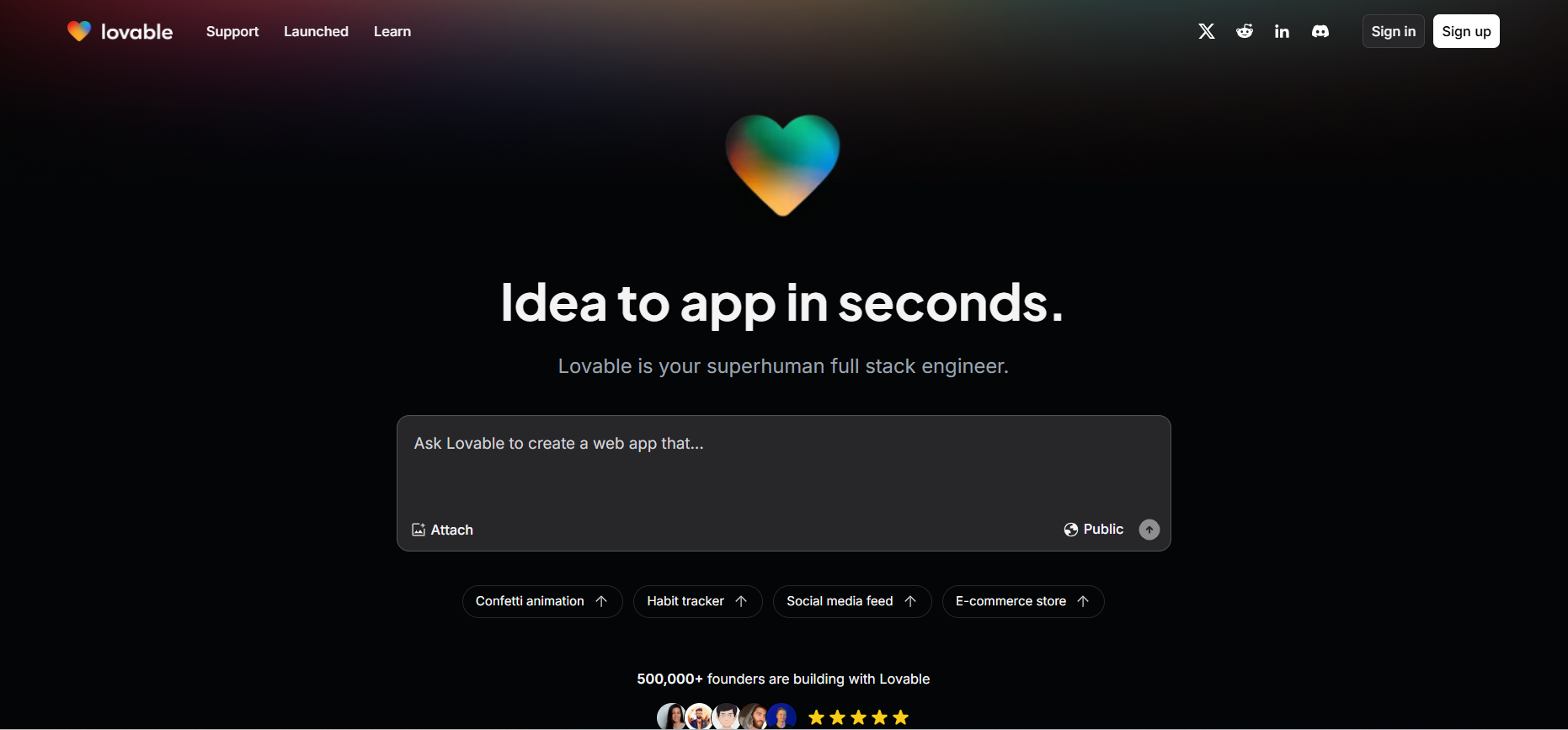1568x730 pixels.
Task: Join via the Discord icon
Action: [1320, 31]
